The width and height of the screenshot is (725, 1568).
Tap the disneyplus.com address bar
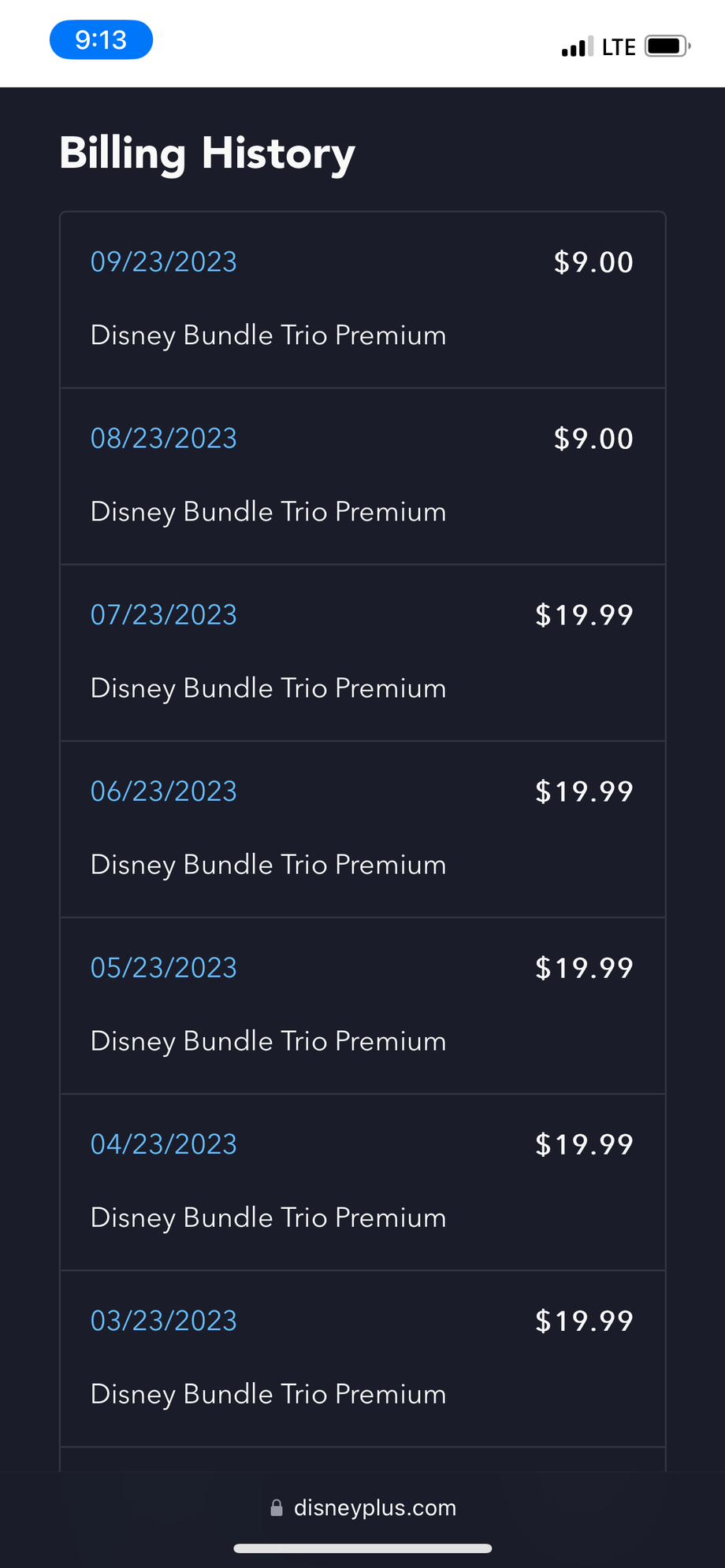point(363,1507)
